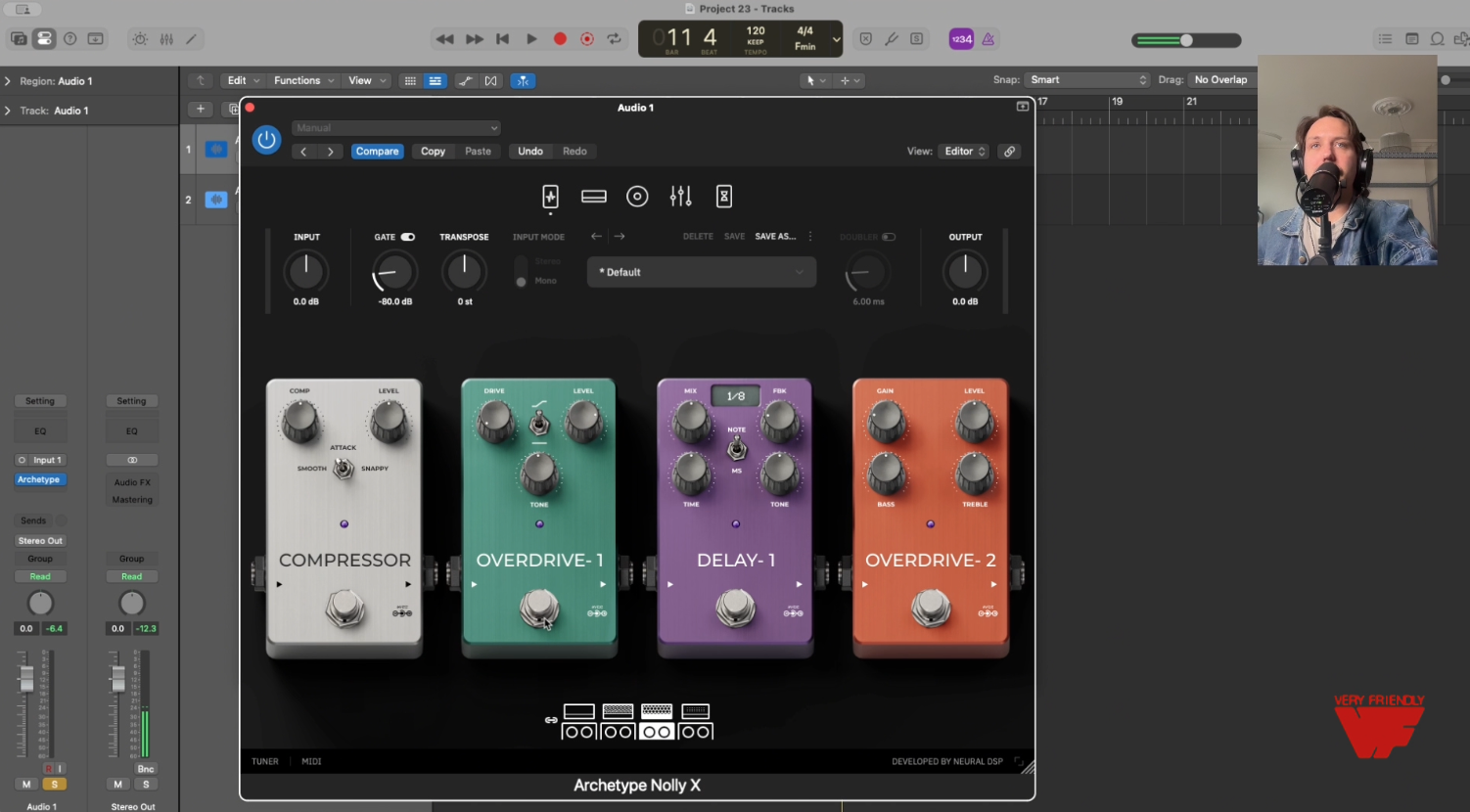This screenshot has height=812, width=1470.
Task: Open the cabinet speaker section icon
Action: tap(637, 197)
